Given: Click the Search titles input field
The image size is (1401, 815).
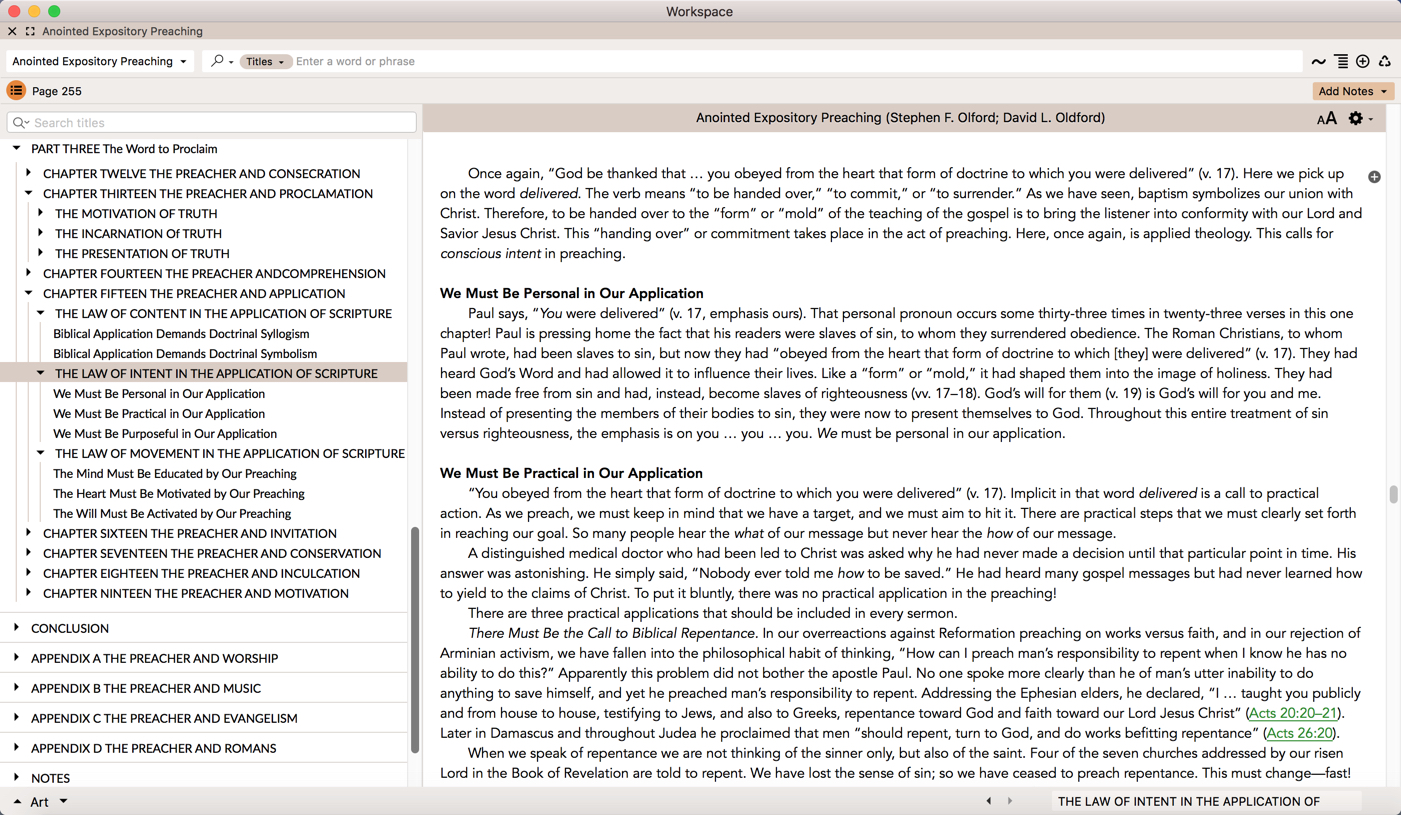Looking at the screenshot, I should 212,123.
